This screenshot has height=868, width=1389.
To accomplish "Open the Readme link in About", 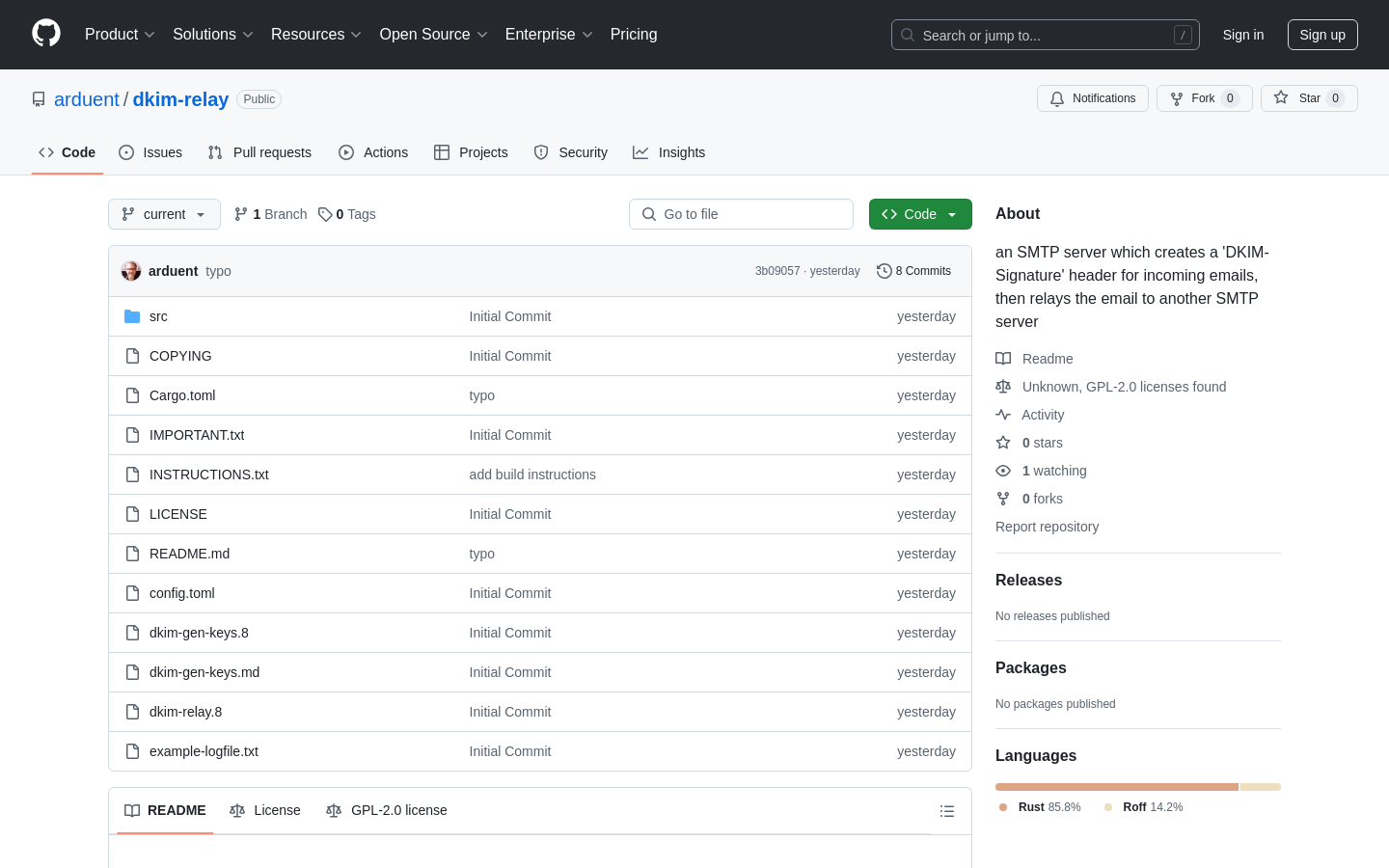I will [1034, 359].
